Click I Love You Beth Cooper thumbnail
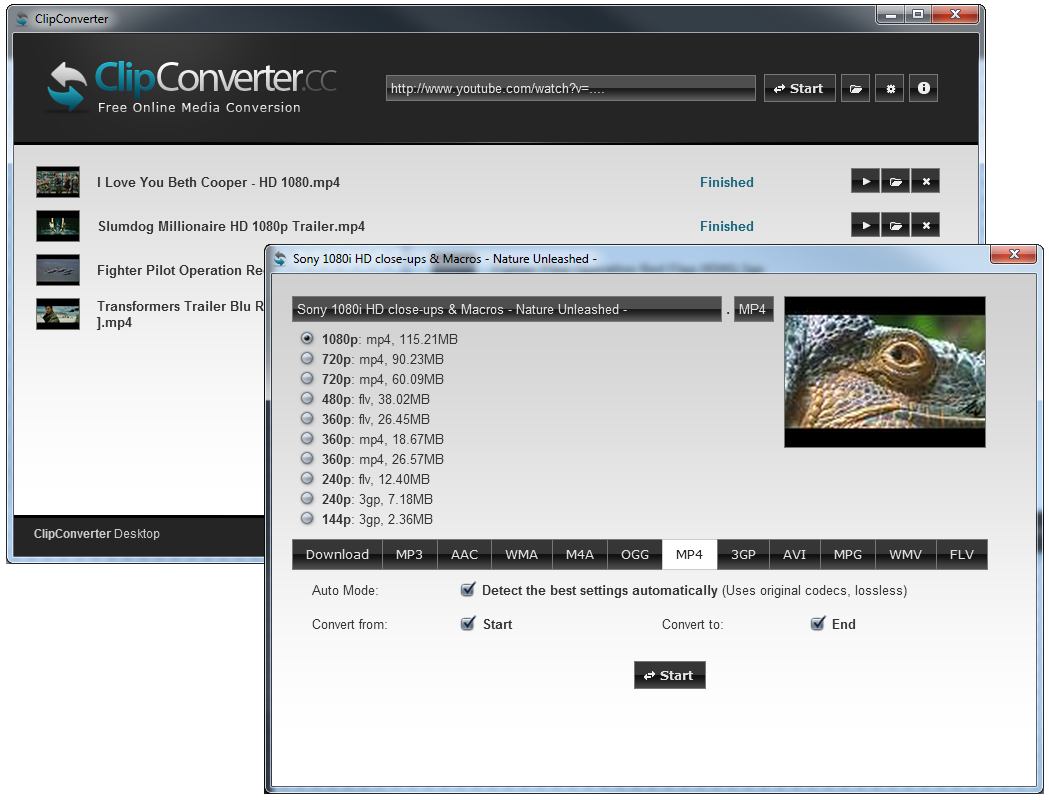 click(58, 182)
